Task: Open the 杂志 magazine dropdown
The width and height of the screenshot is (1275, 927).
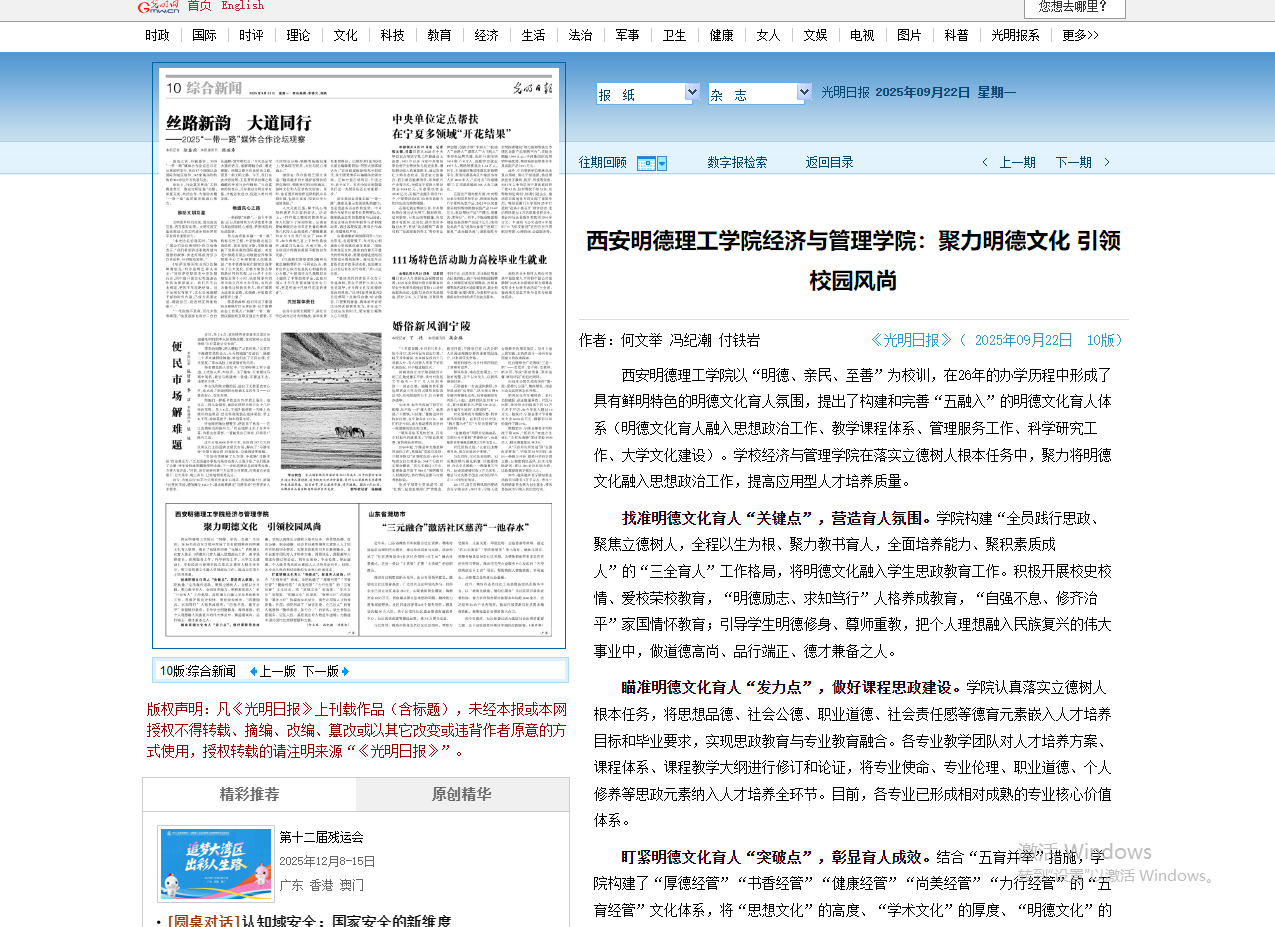Action: coord(803,93)
